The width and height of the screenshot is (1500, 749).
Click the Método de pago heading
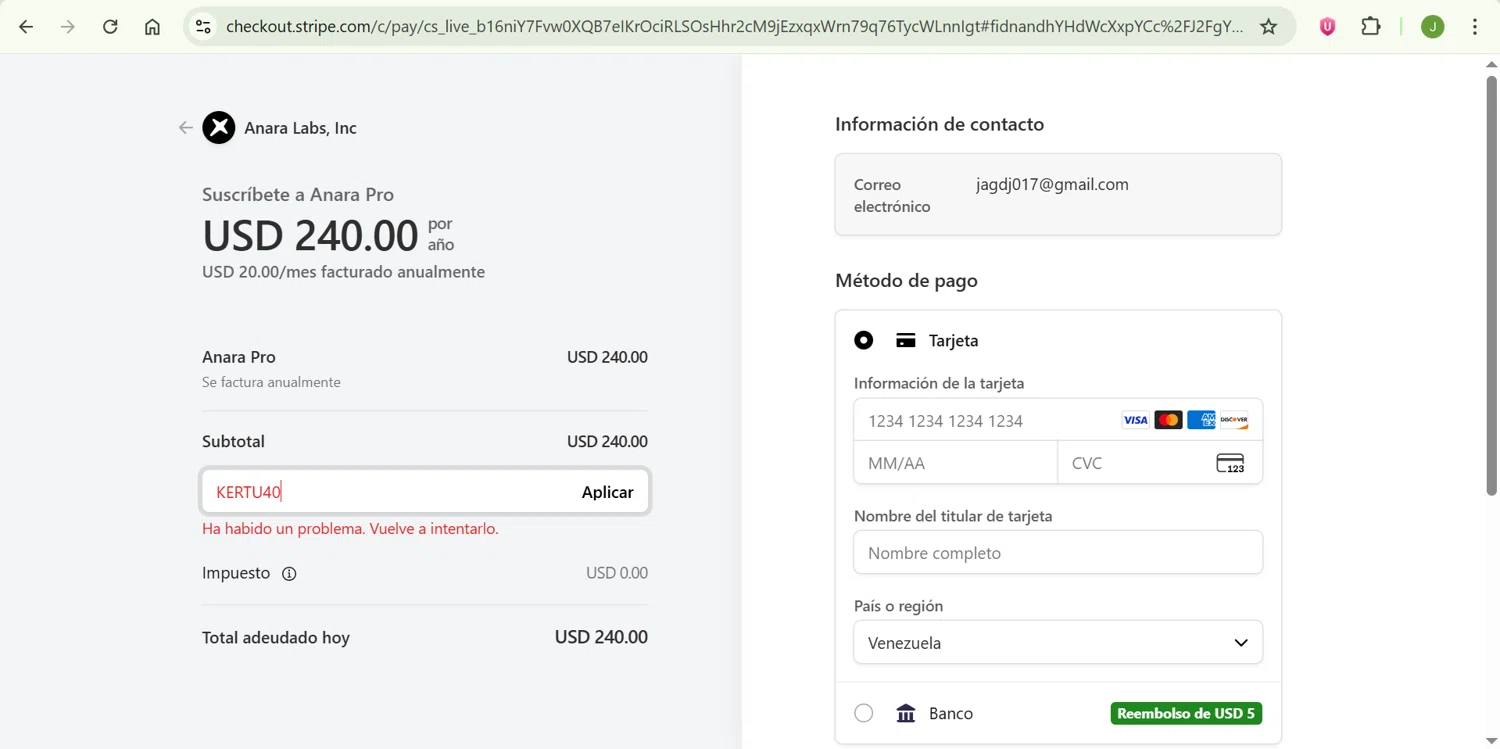pyautogui.click(x=906, y=280)
